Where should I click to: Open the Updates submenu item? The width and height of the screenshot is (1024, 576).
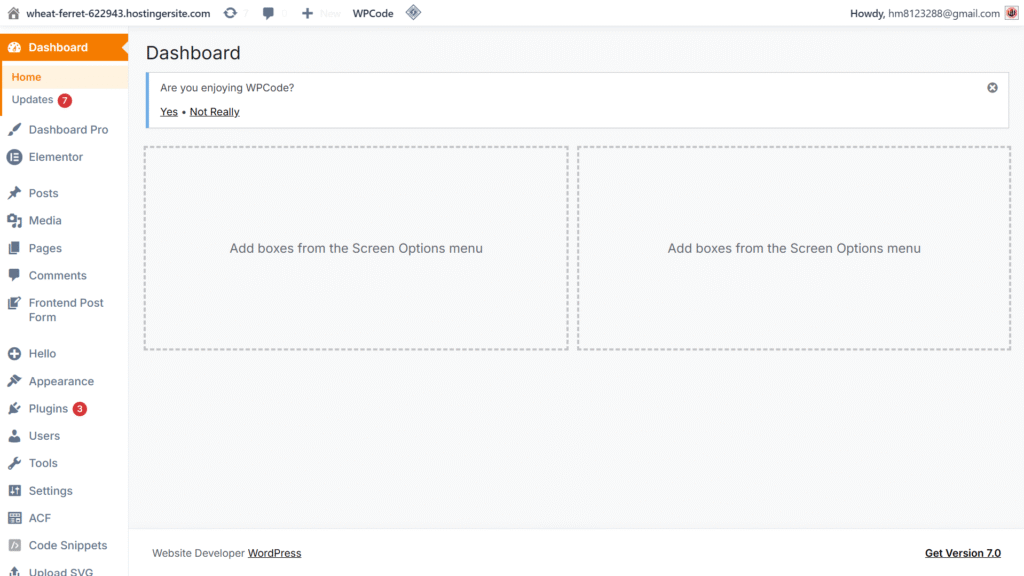(32, 99)
